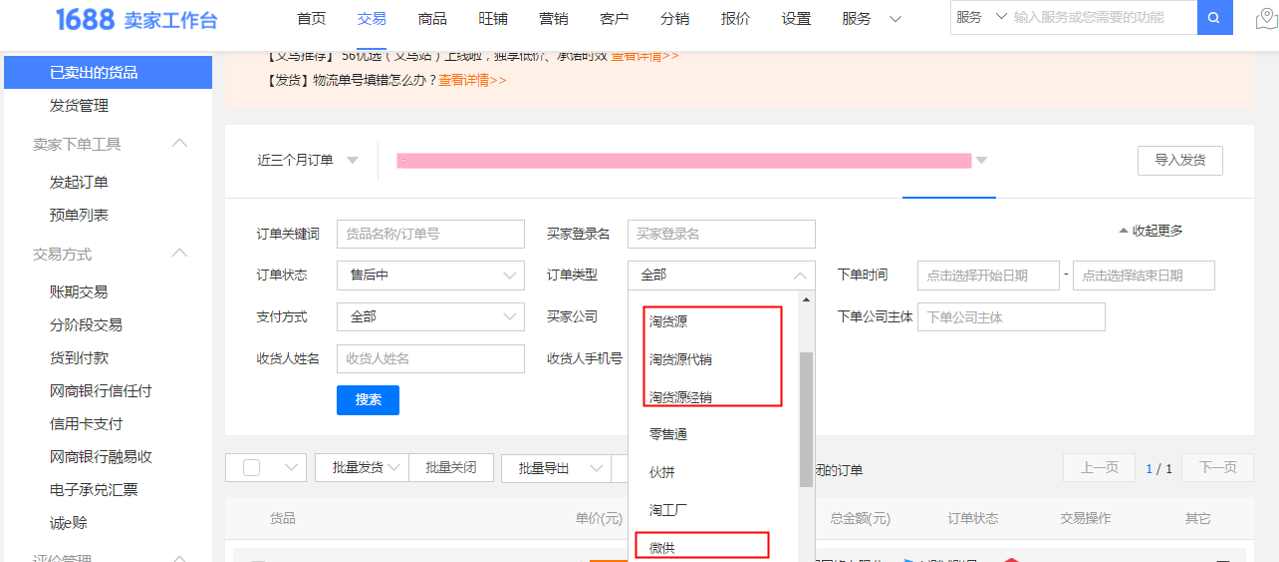The image size is (1279, 562).
Task: Open the 支付方式 全部 dropdown
Action: [430, 317]
